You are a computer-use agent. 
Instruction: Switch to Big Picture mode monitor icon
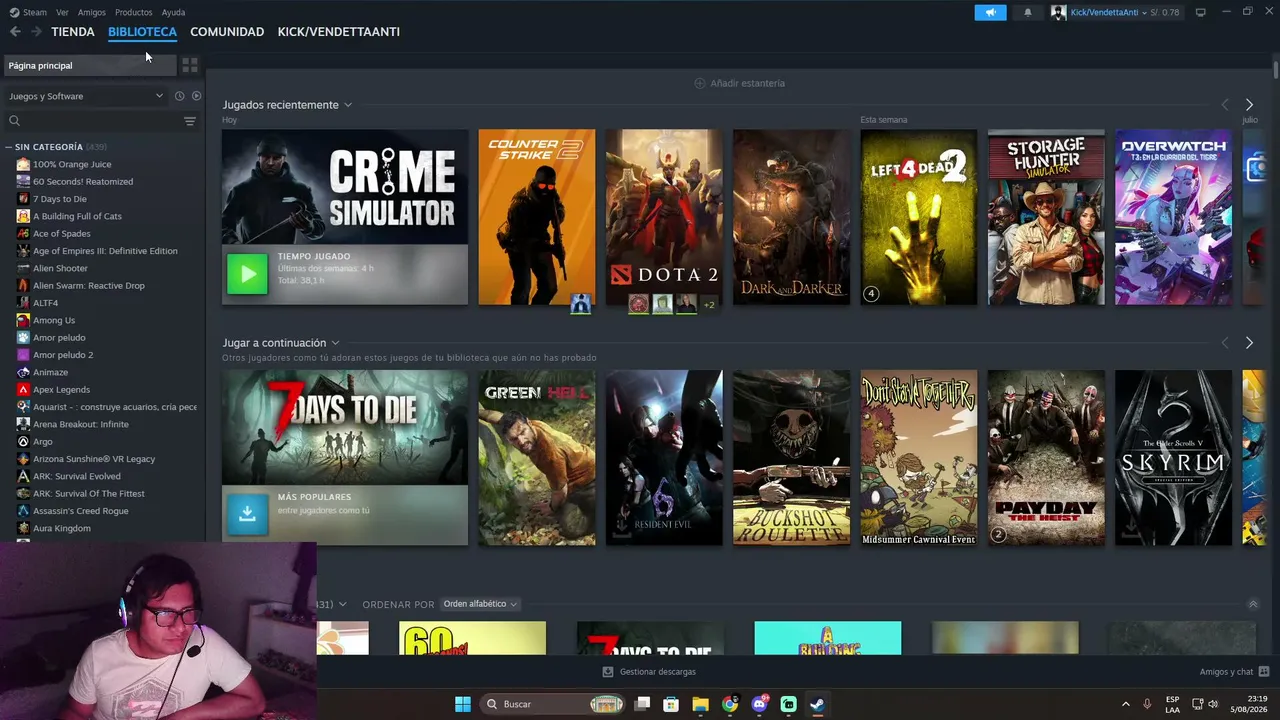tap(1200, 12)
